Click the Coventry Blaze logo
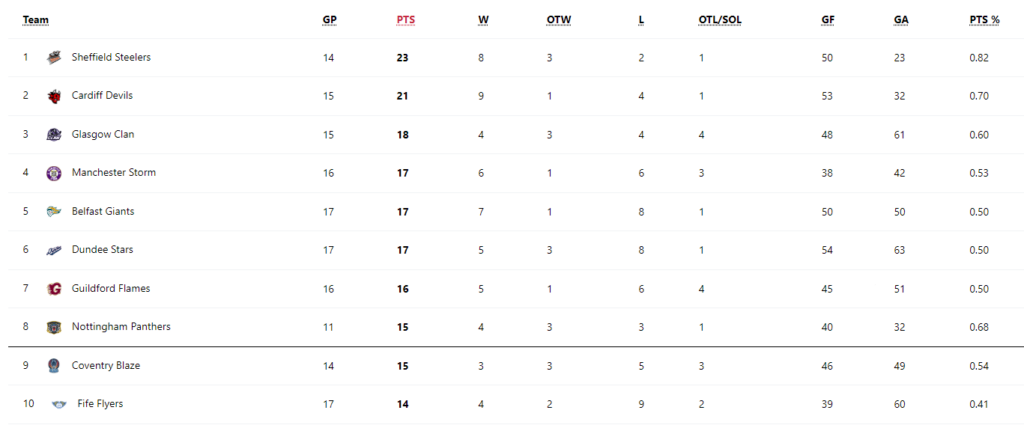This screenshot has width=1024, height=428. click(54, 366)
